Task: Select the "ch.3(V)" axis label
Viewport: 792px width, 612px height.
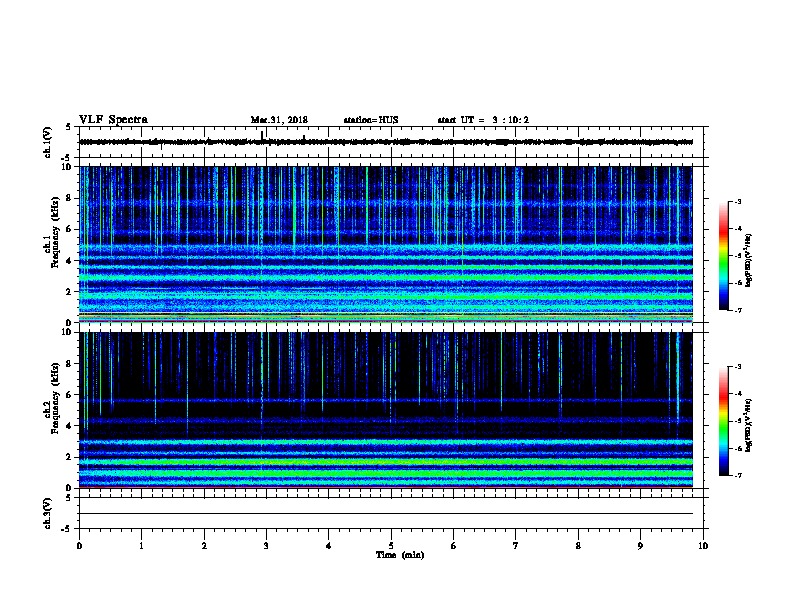Action: 47,513
